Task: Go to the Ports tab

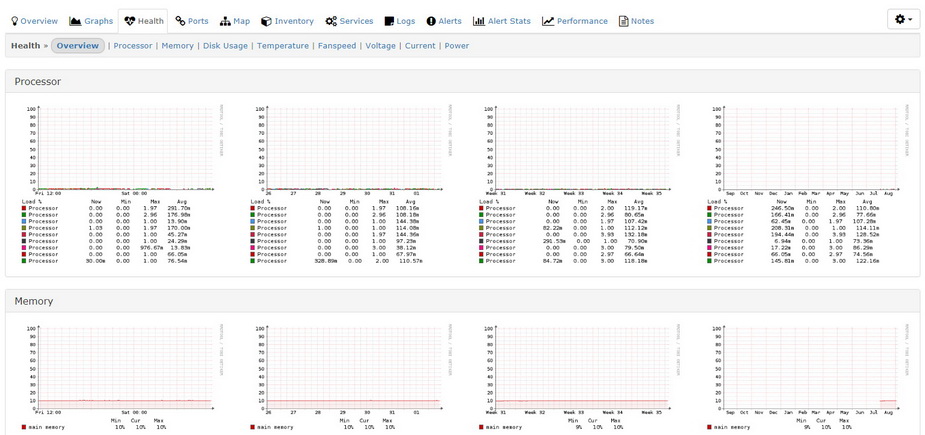Action: click(x=192, y=21)
